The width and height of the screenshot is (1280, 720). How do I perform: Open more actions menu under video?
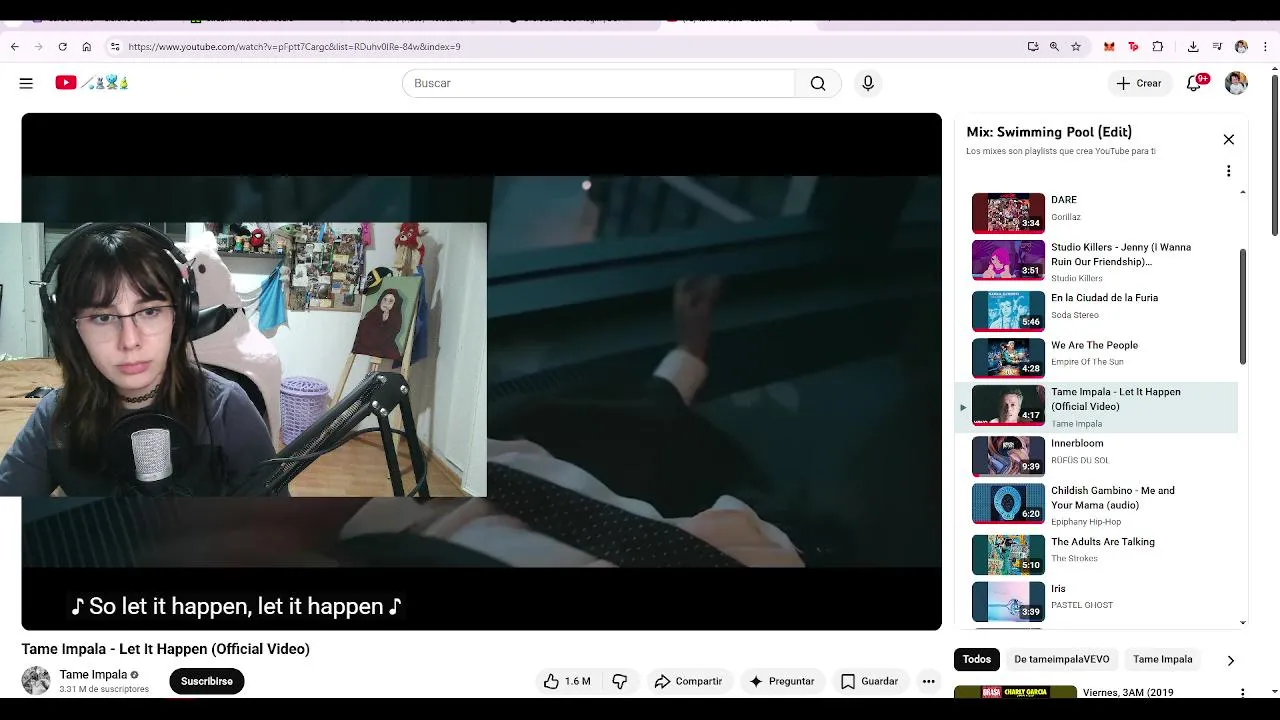(929, 681)
